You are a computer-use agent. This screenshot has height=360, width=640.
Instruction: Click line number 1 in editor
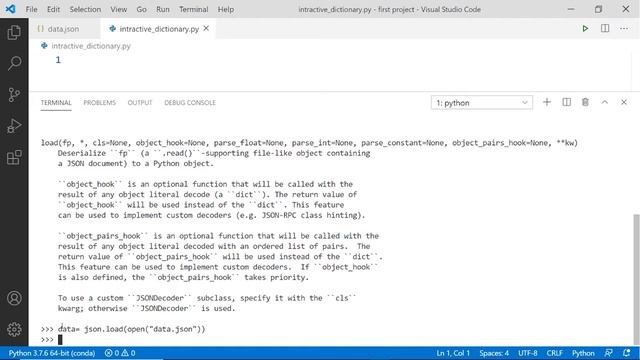tap(58, 60)
